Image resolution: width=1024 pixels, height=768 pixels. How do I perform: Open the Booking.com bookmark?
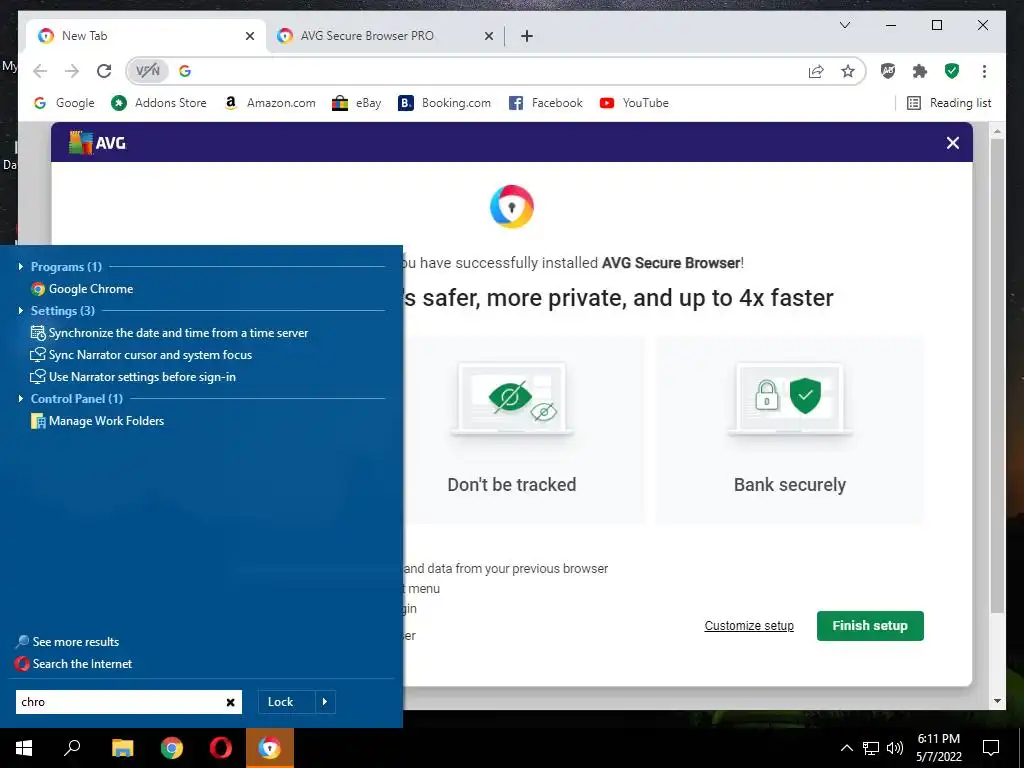tap(445, 103)
